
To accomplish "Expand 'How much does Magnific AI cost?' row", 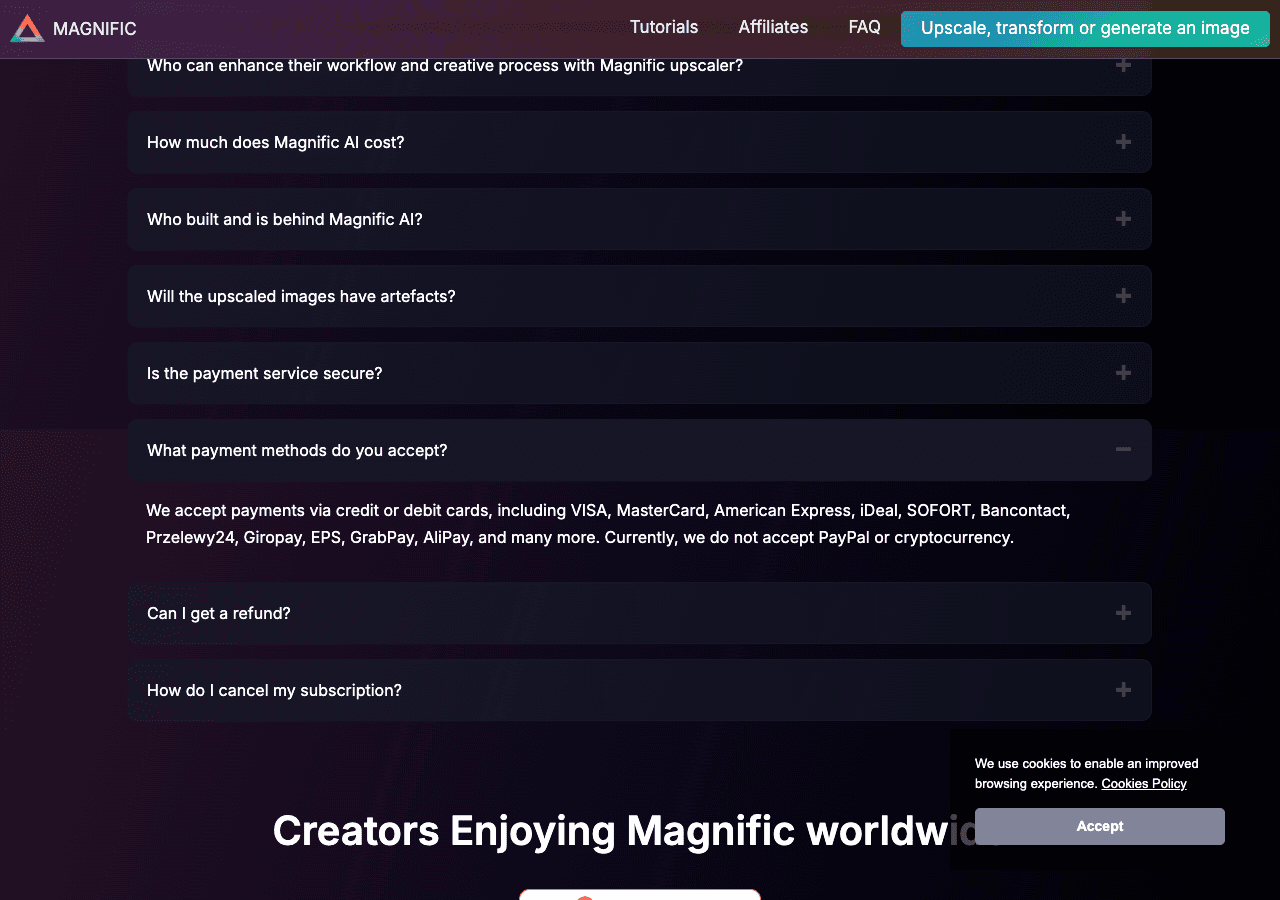I will (x=640, y=142).
